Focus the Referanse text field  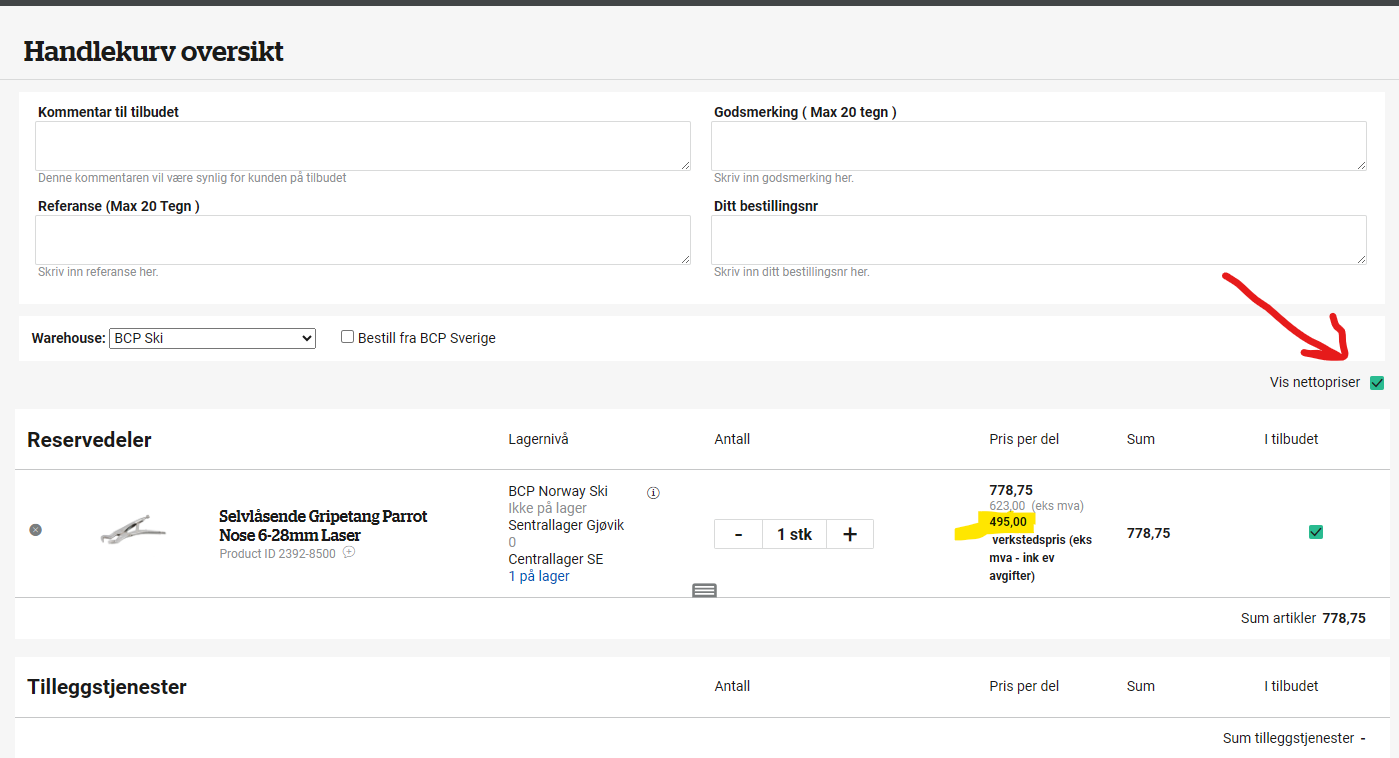(x=362, y=240)
